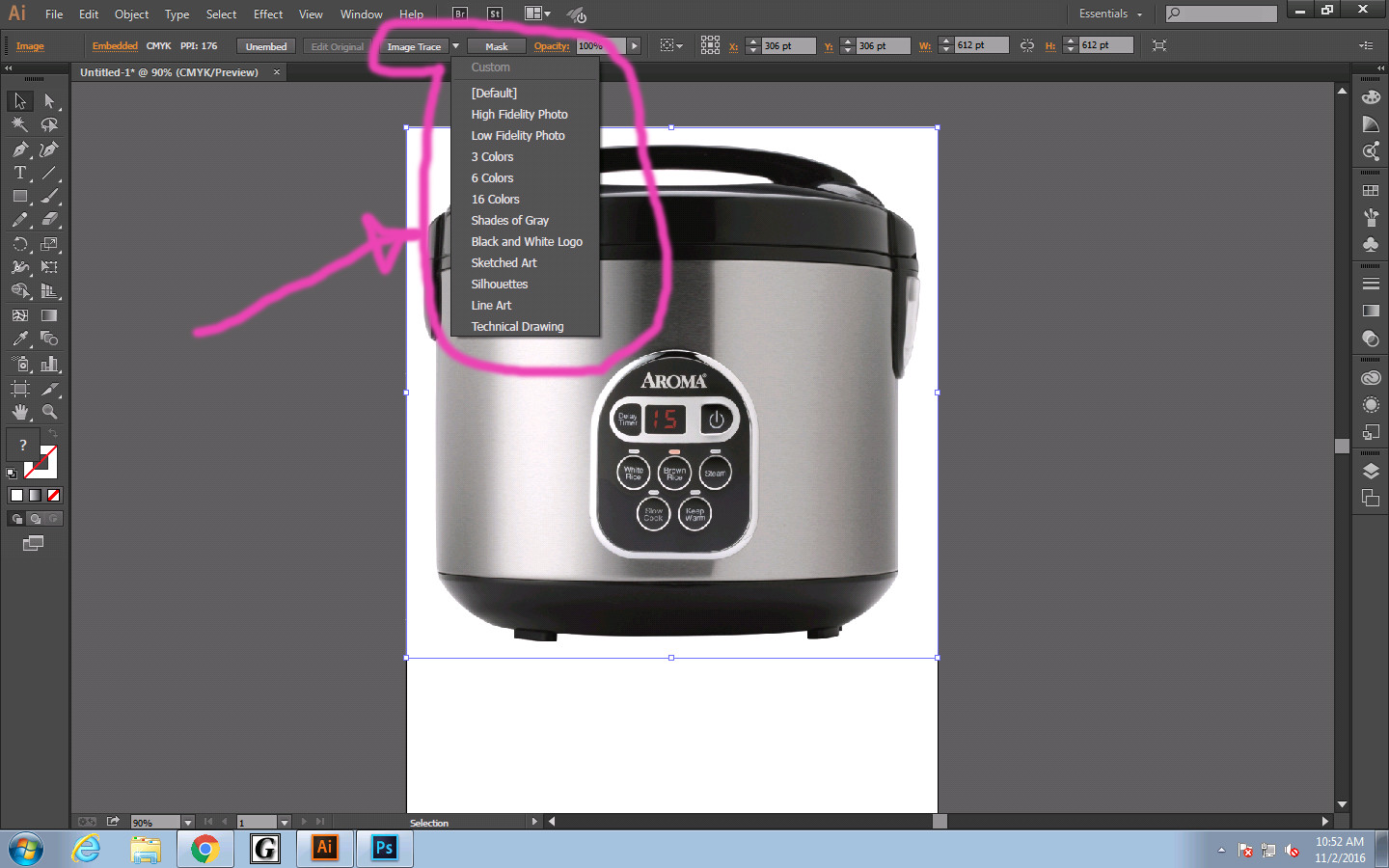Viewport: 1389px width, 868px height.
Task: Select the Line Segment tool
Action: [x=49, y=173]
